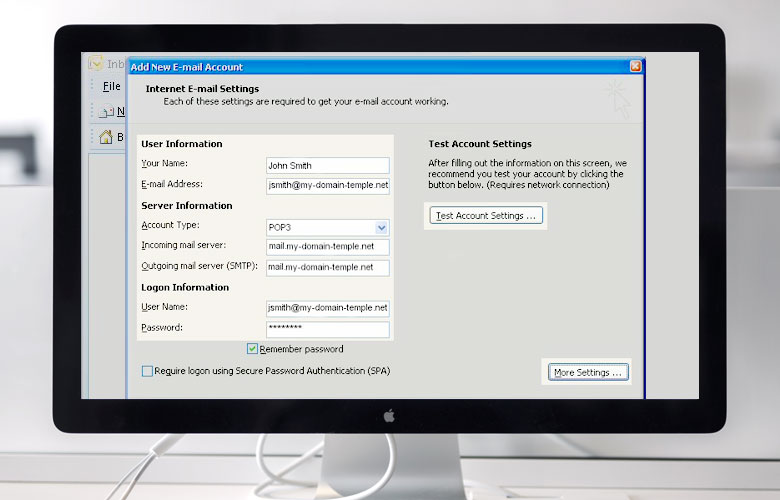The width and height of the screenshot is (780, 500).
Task: Toggle the Remember password checkbox
Action: click(x=253, y=349)
